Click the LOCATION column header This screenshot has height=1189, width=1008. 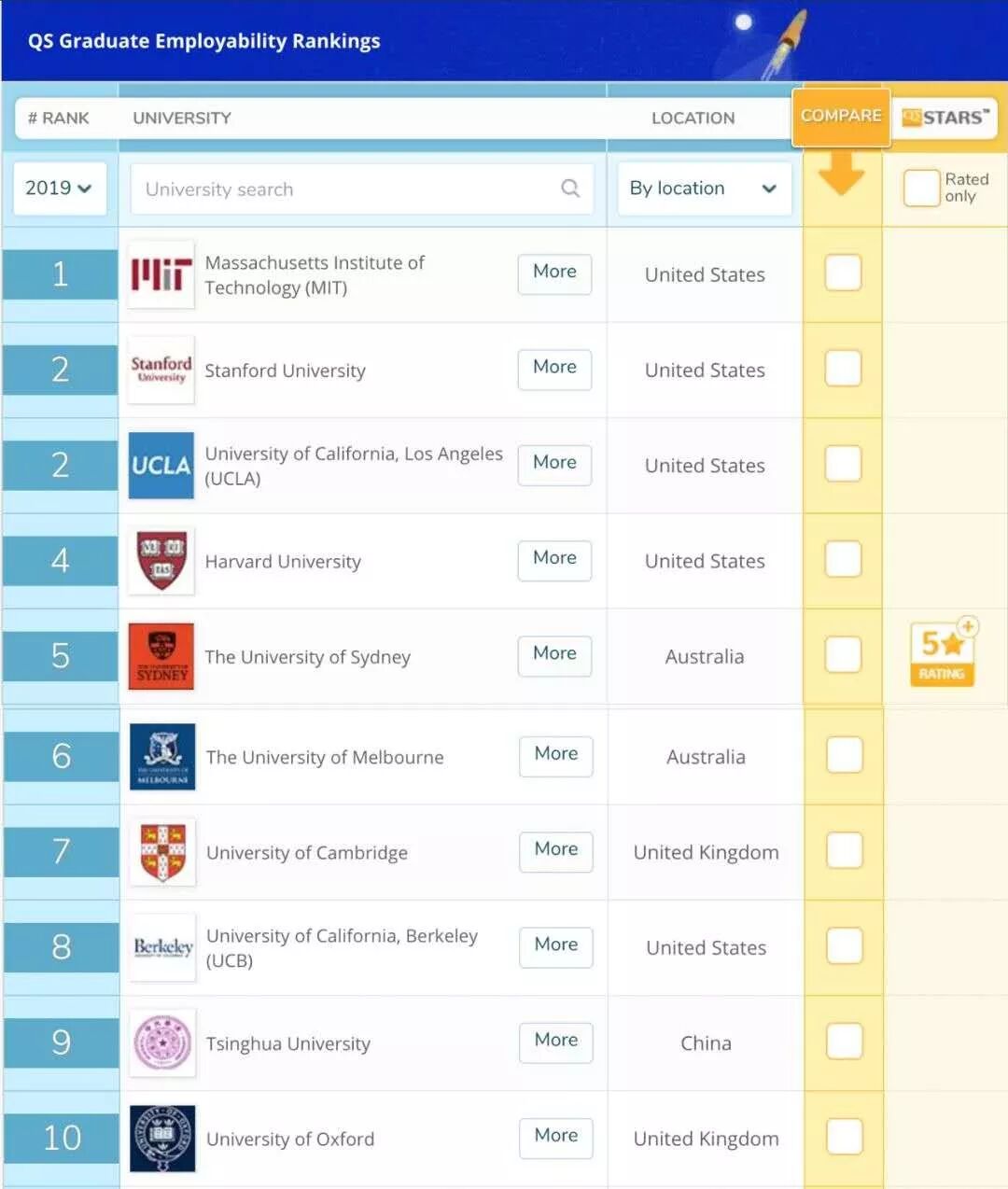tap(693, 119)
